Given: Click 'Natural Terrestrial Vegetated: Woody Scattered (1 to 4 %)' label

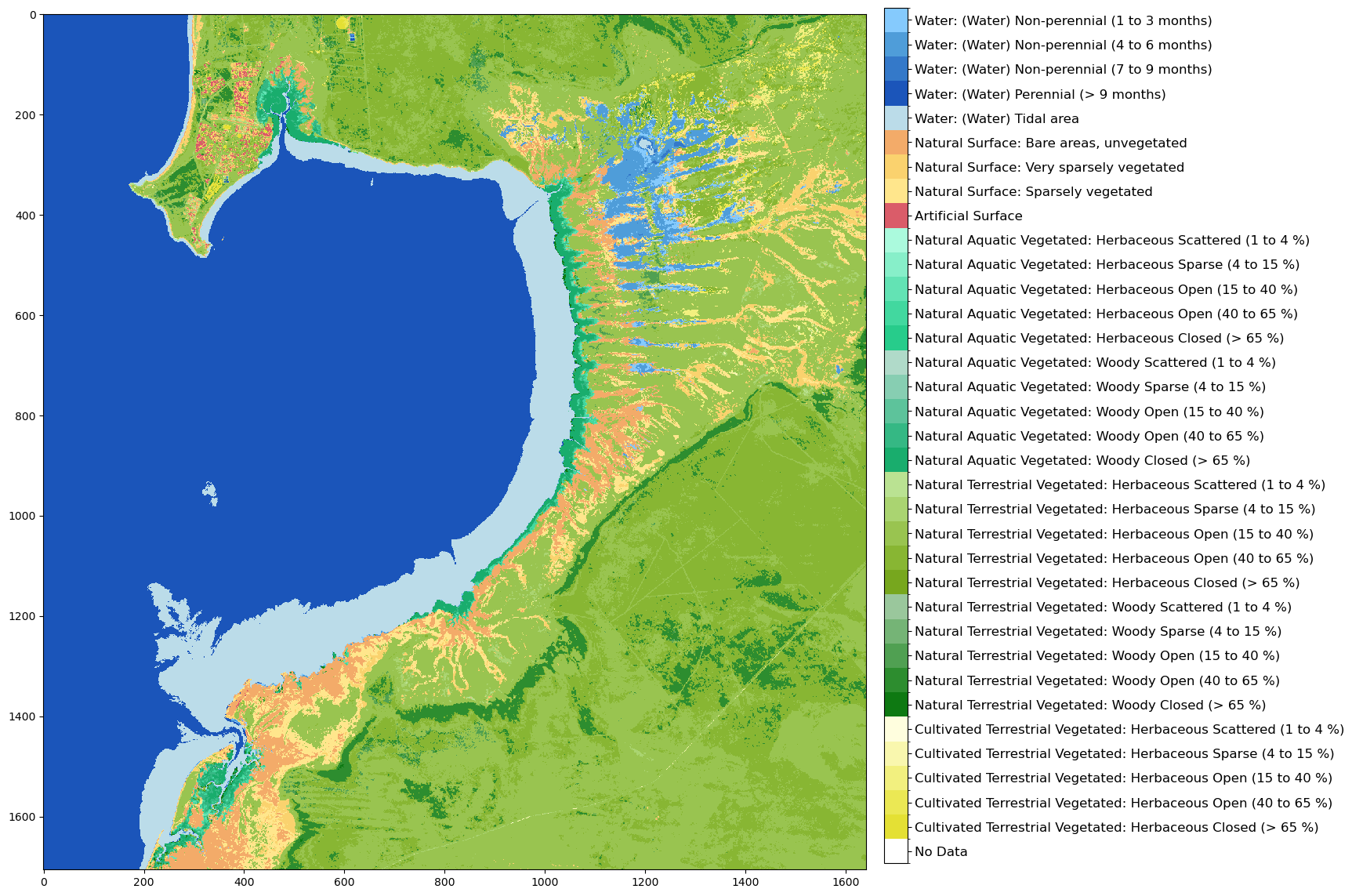Looking at the screenshot, I should point(1103,607).
